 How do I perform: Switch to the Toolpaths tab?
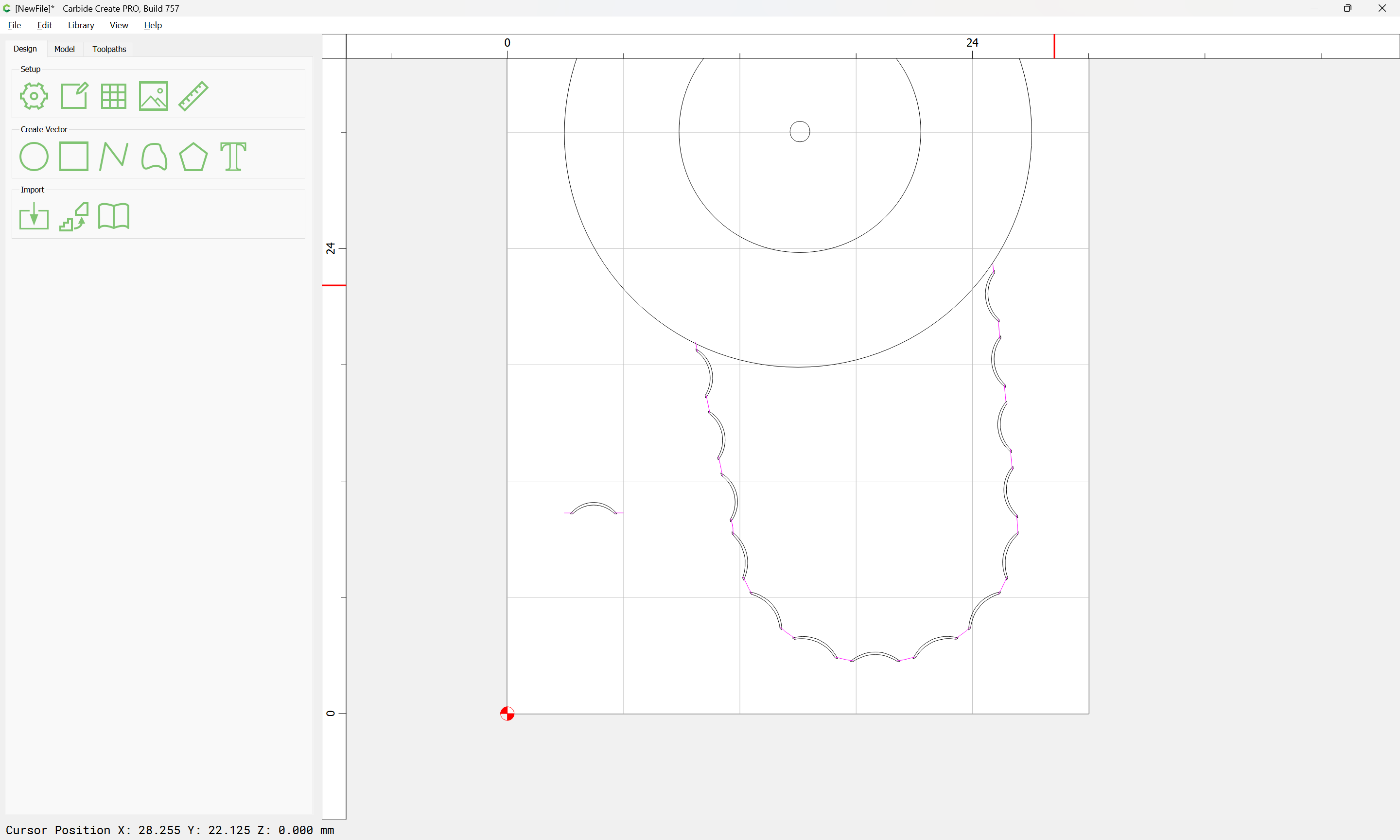(109, 49)
